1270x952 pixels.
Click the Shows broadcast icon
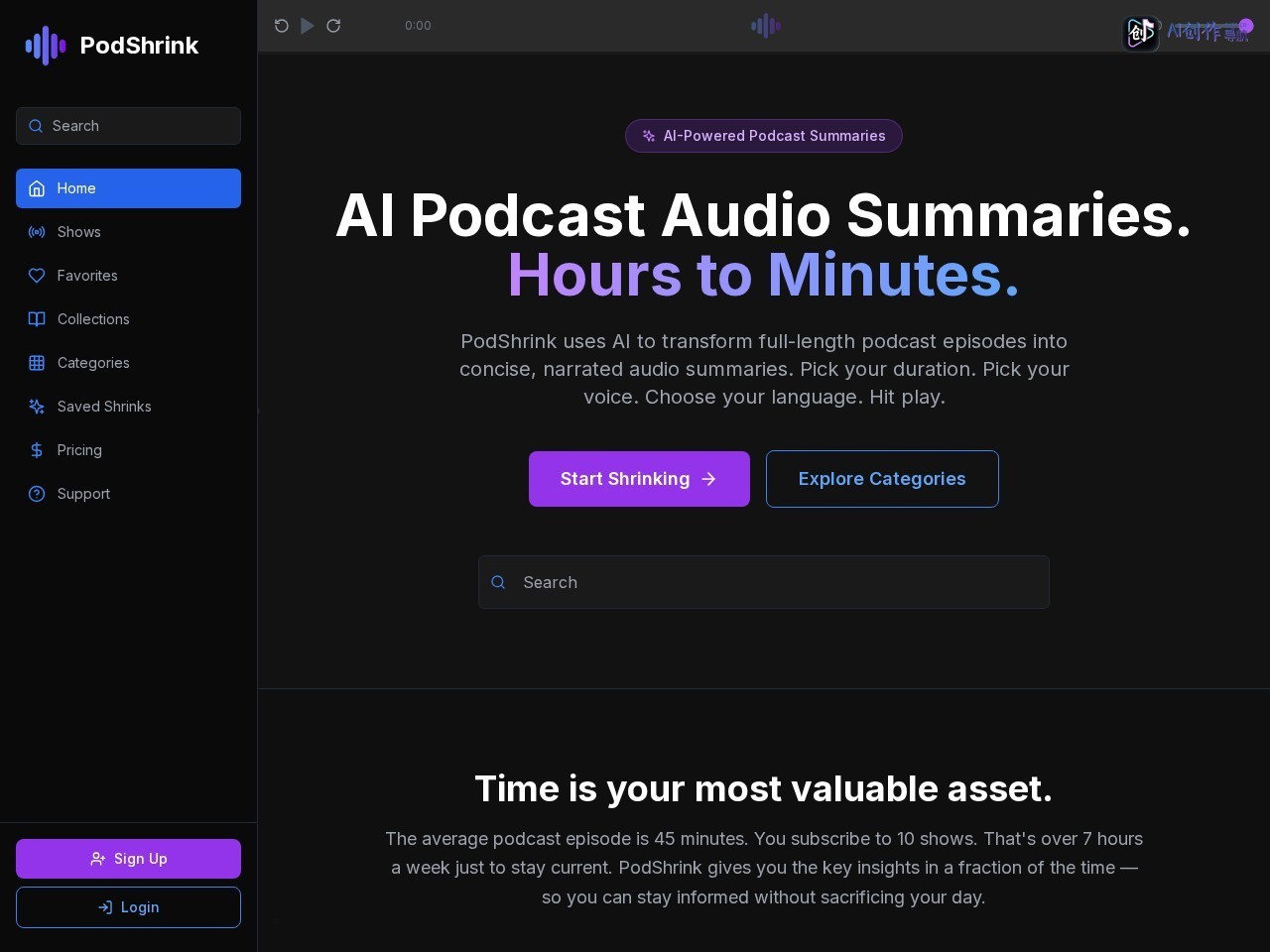37,232
